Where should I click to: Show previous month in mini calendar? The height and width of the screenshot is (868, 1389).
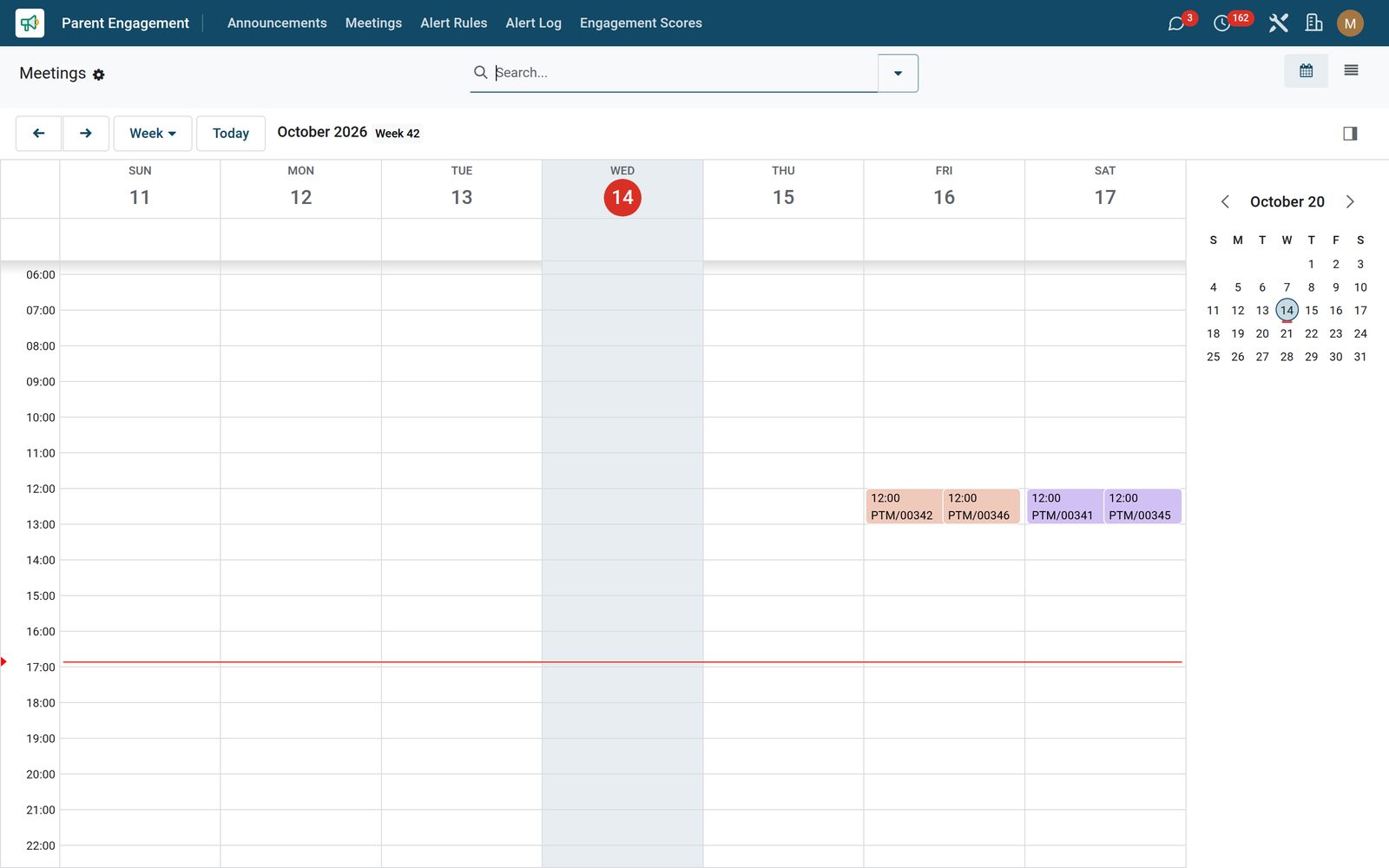[x=1225, y=202]
